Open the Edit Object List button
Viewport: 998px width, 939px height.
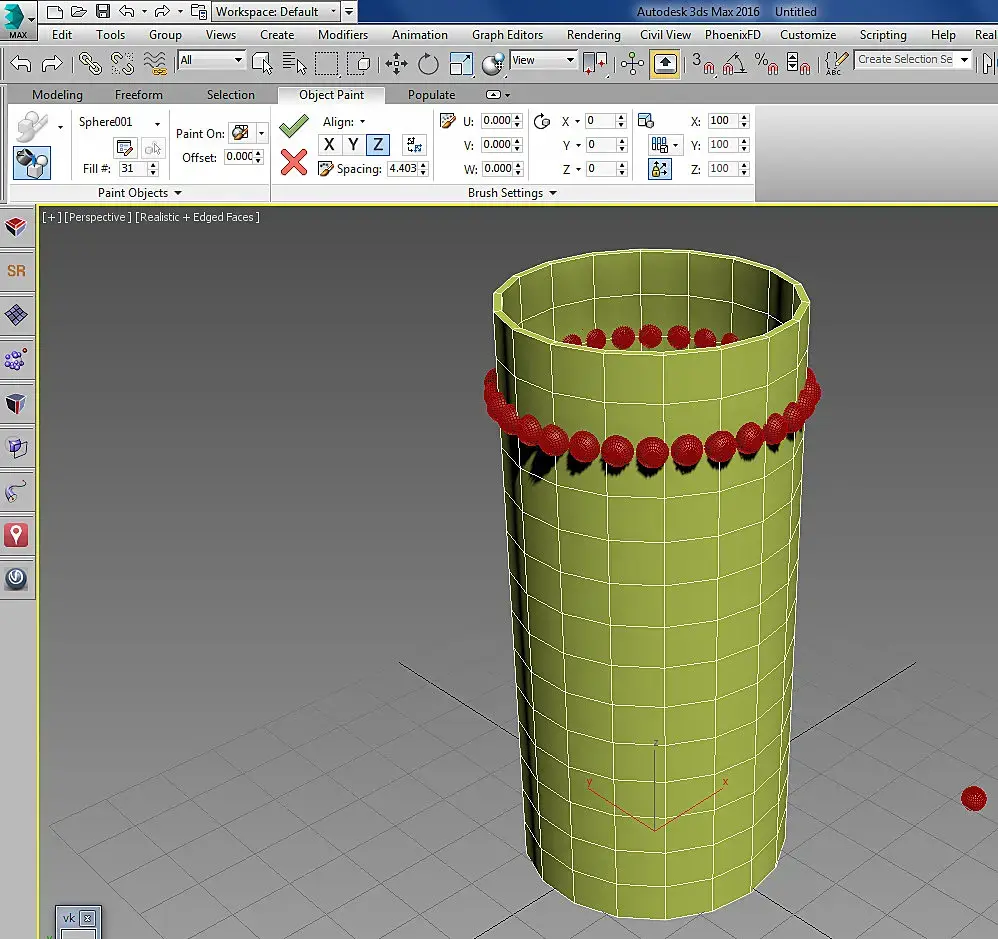coord(125,148)
